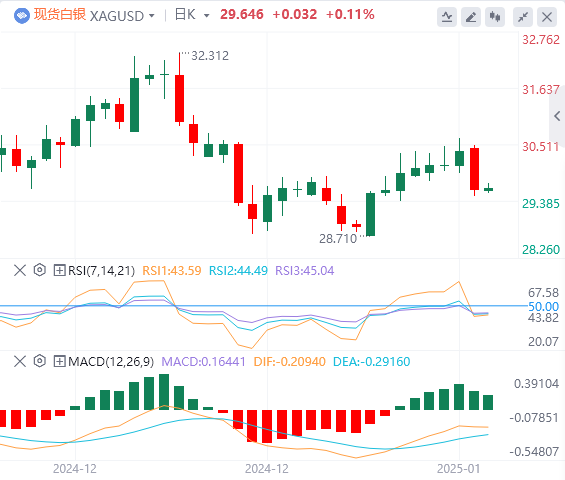Remove the MACD indicator panel
This screenshot has width=565, height=480.
pyautogui.click(x=20, y=361)
